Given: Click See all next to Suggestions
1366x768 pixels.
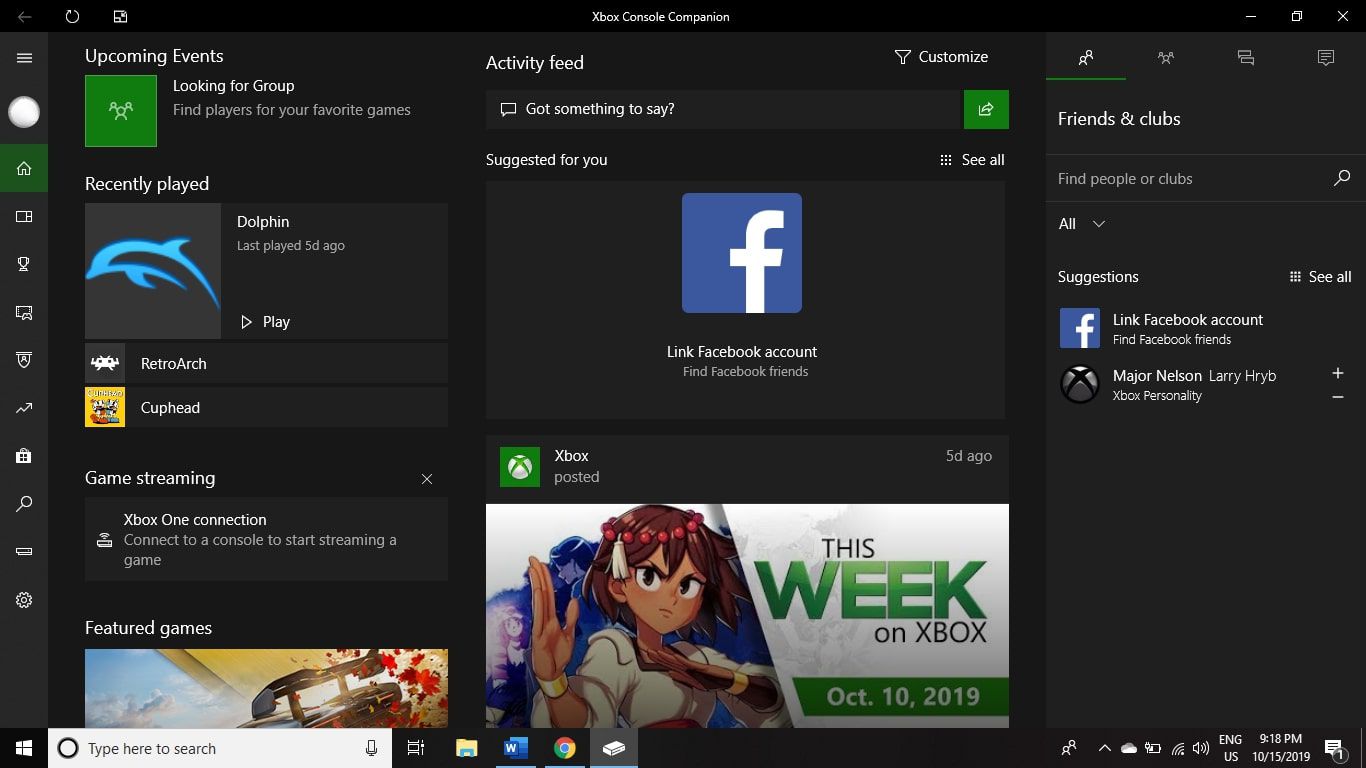Looking at the screenshot, I should [x=1320, y=277].
